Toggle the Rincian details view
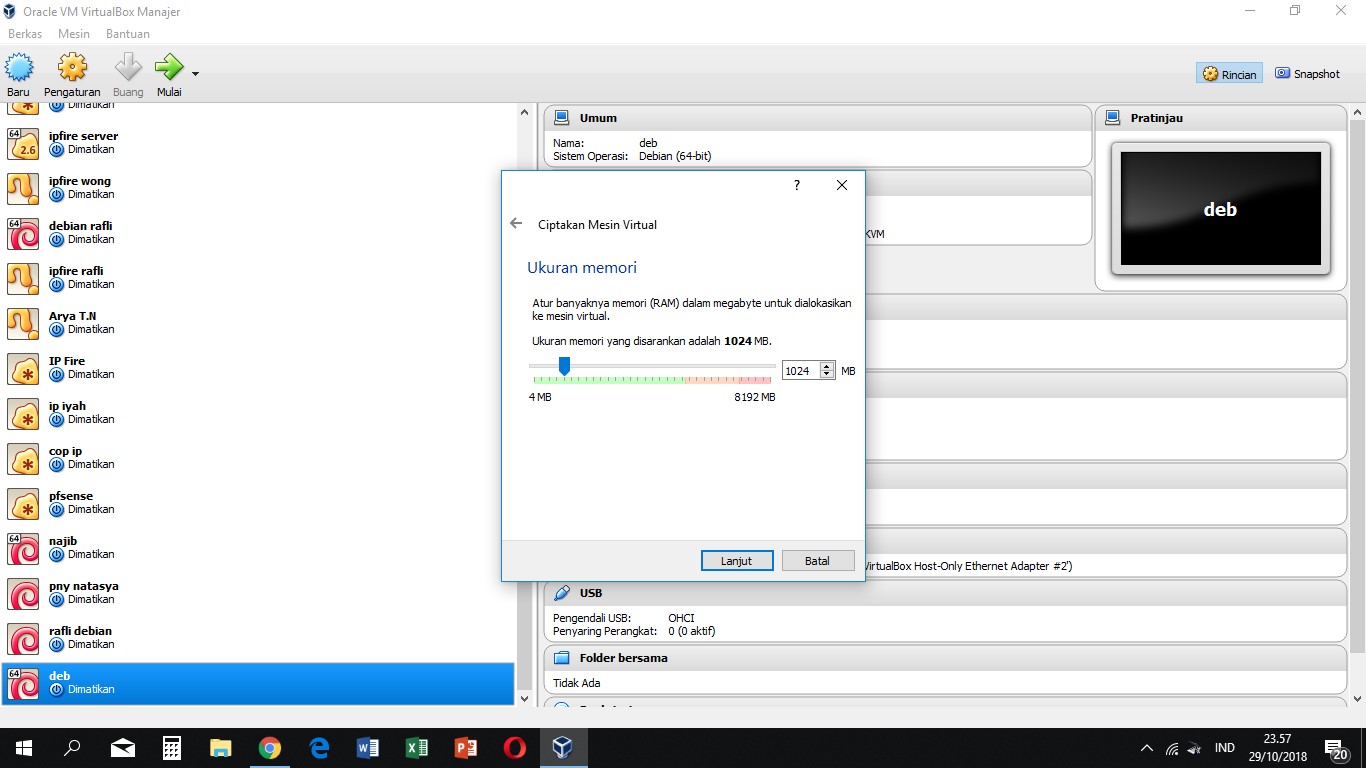 (x=1228, y=73)
